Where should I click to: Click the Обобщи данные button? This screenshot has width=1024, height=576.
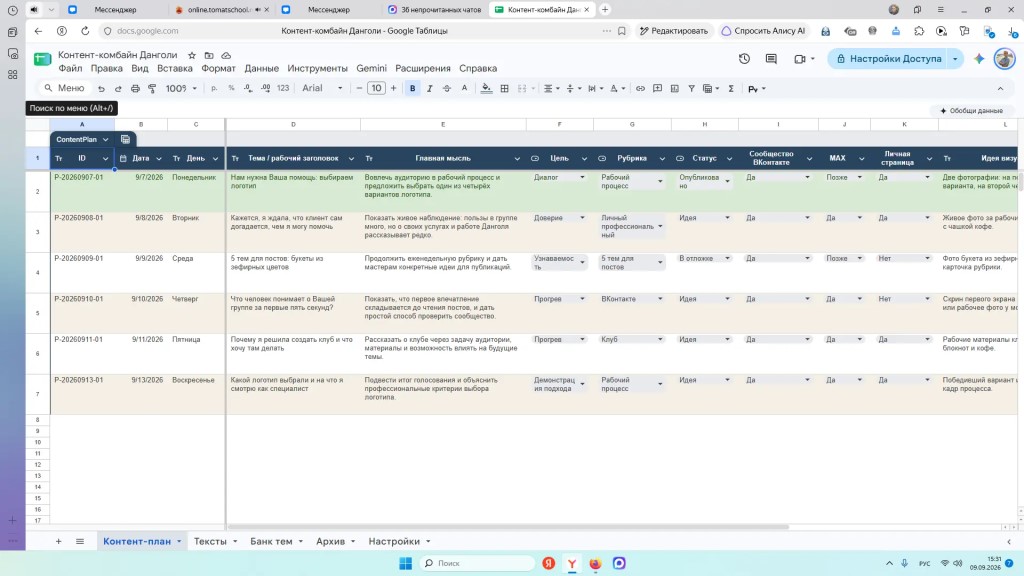(x=971, y=111)
